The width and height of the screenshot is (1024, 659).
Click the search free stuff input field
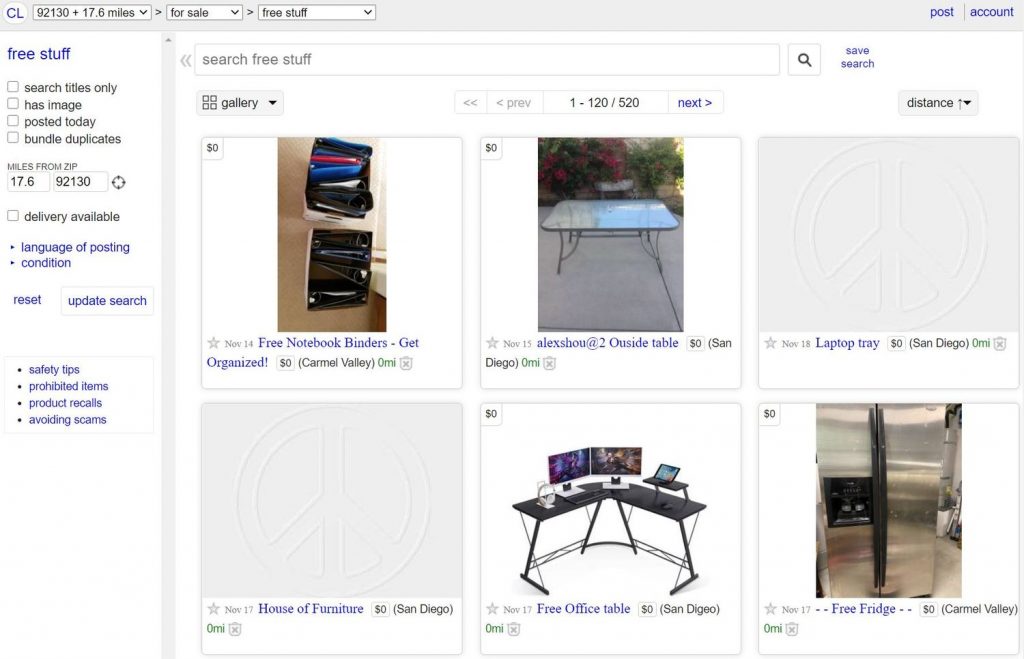click(487, 59)
